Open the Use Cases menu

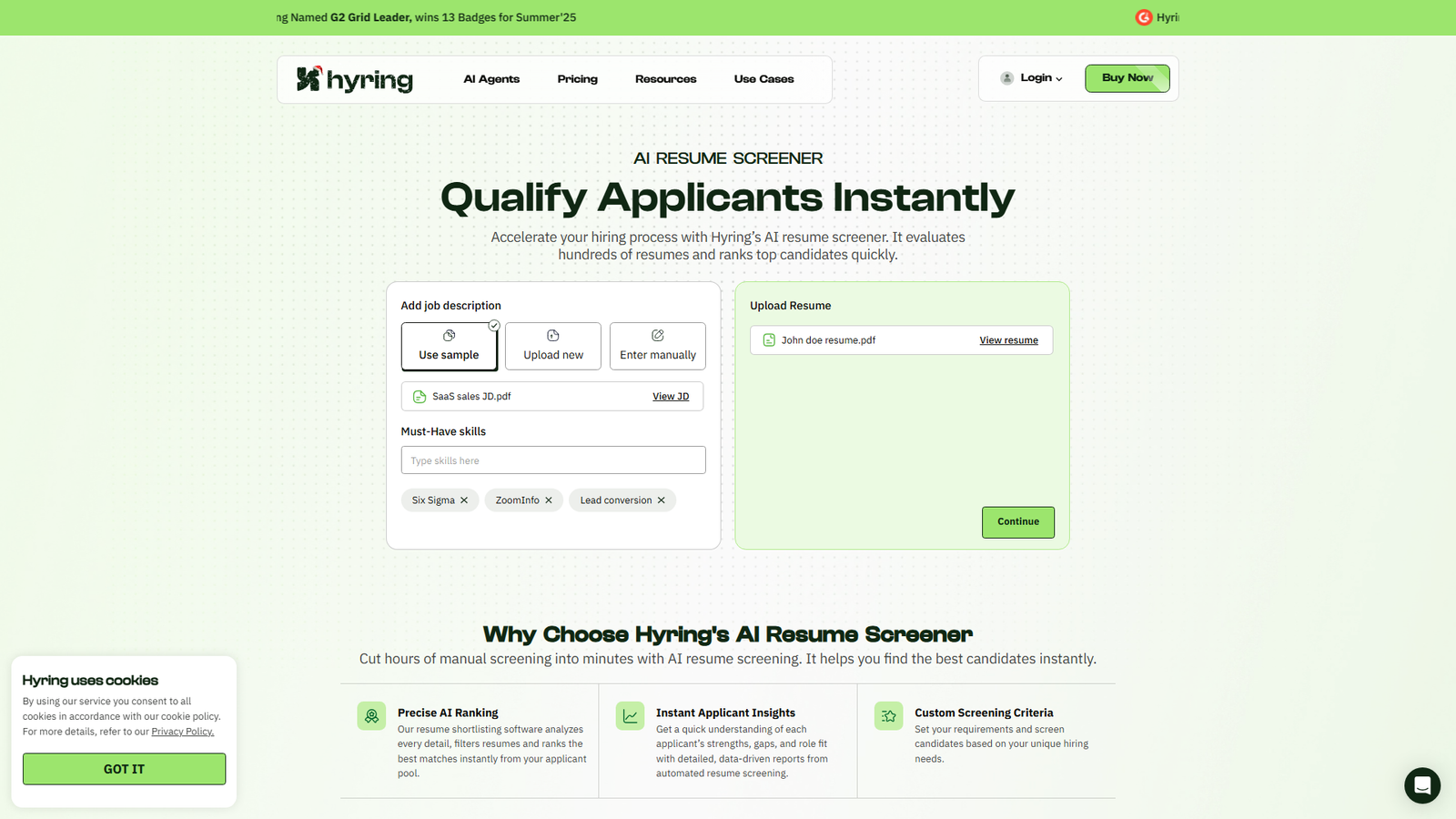[x=763, y=79]
